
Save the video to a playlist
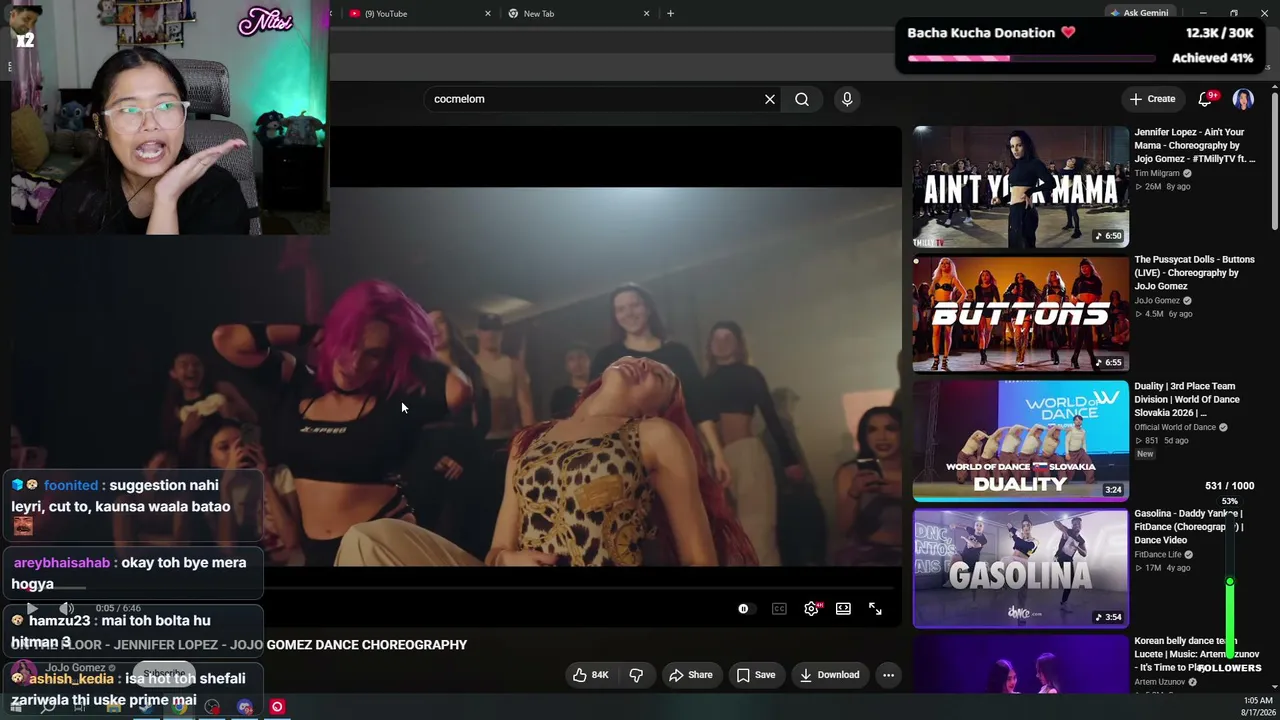click(756, 675)
